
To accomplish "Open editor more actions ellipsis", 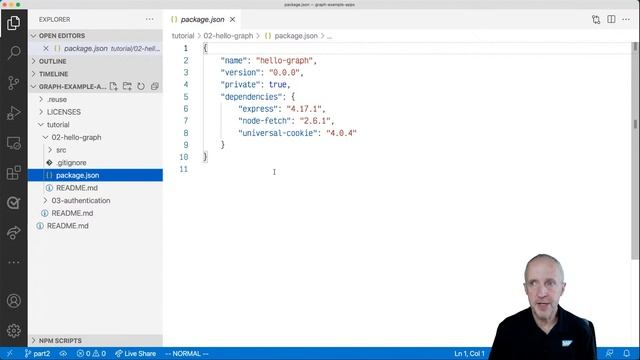I will 626,20.
